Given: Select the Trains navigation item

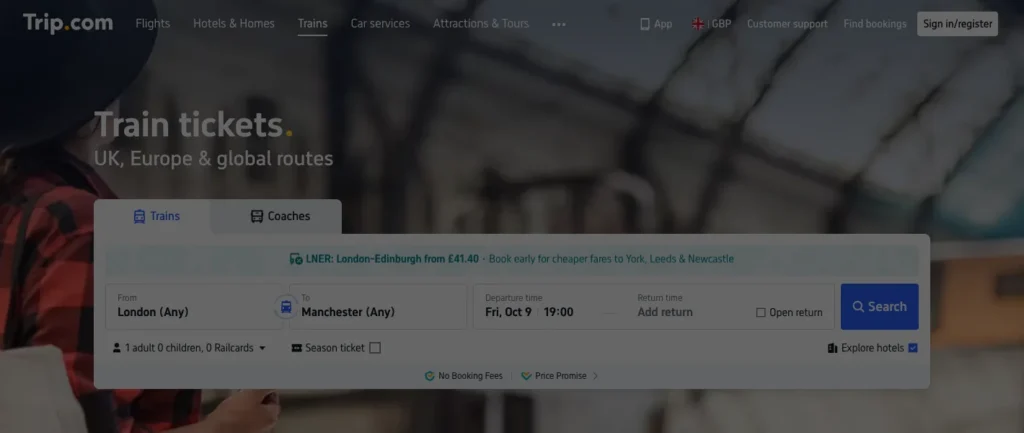Looking at the screenshot, I should point(313,24).
